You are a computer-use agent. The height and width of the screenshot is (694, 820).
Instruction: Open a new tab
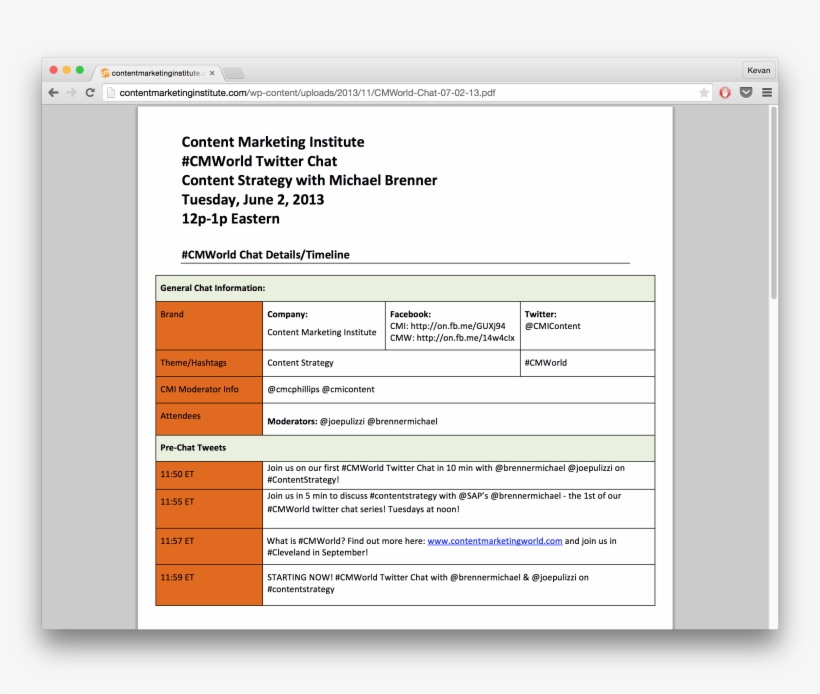click(233, 73)
